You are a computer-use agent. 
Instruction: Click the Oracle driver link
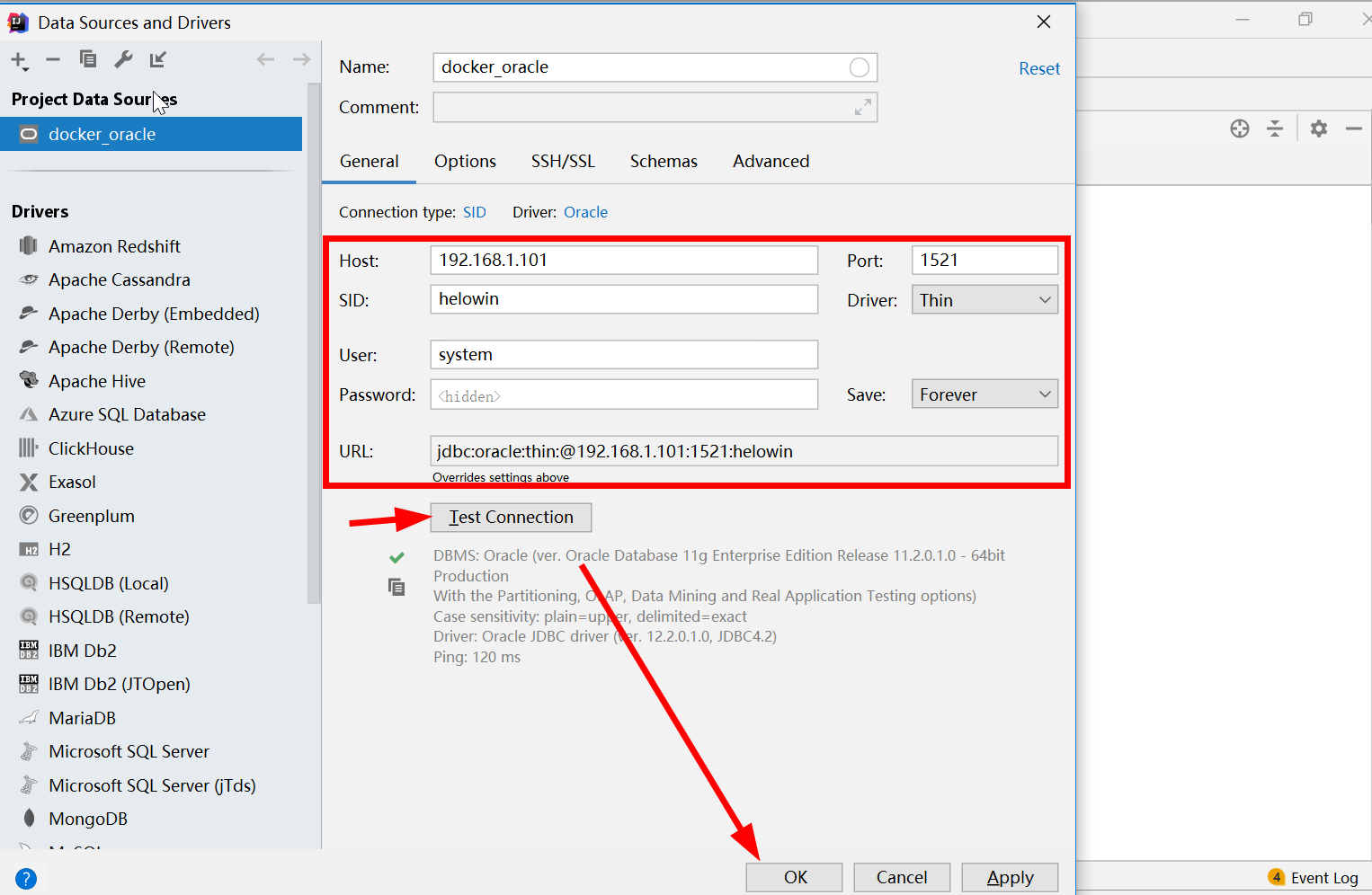tap(585, 212)
